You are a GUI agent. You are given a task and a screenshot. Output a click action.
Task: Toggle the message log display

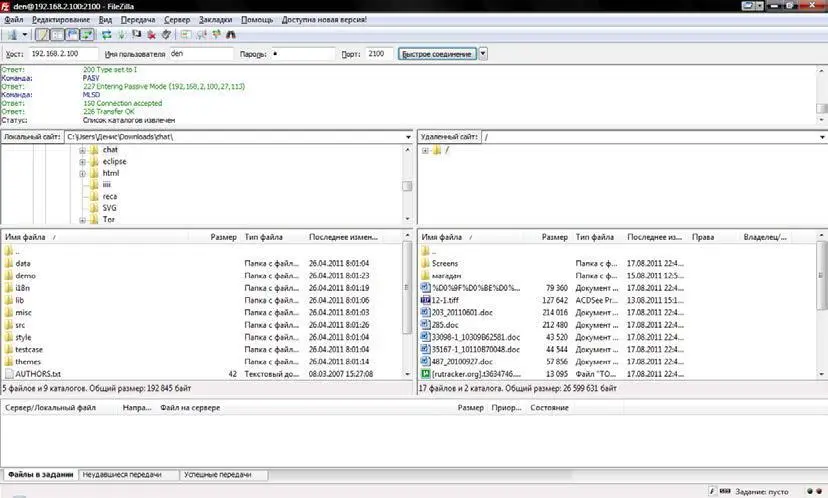click(42, 35)
